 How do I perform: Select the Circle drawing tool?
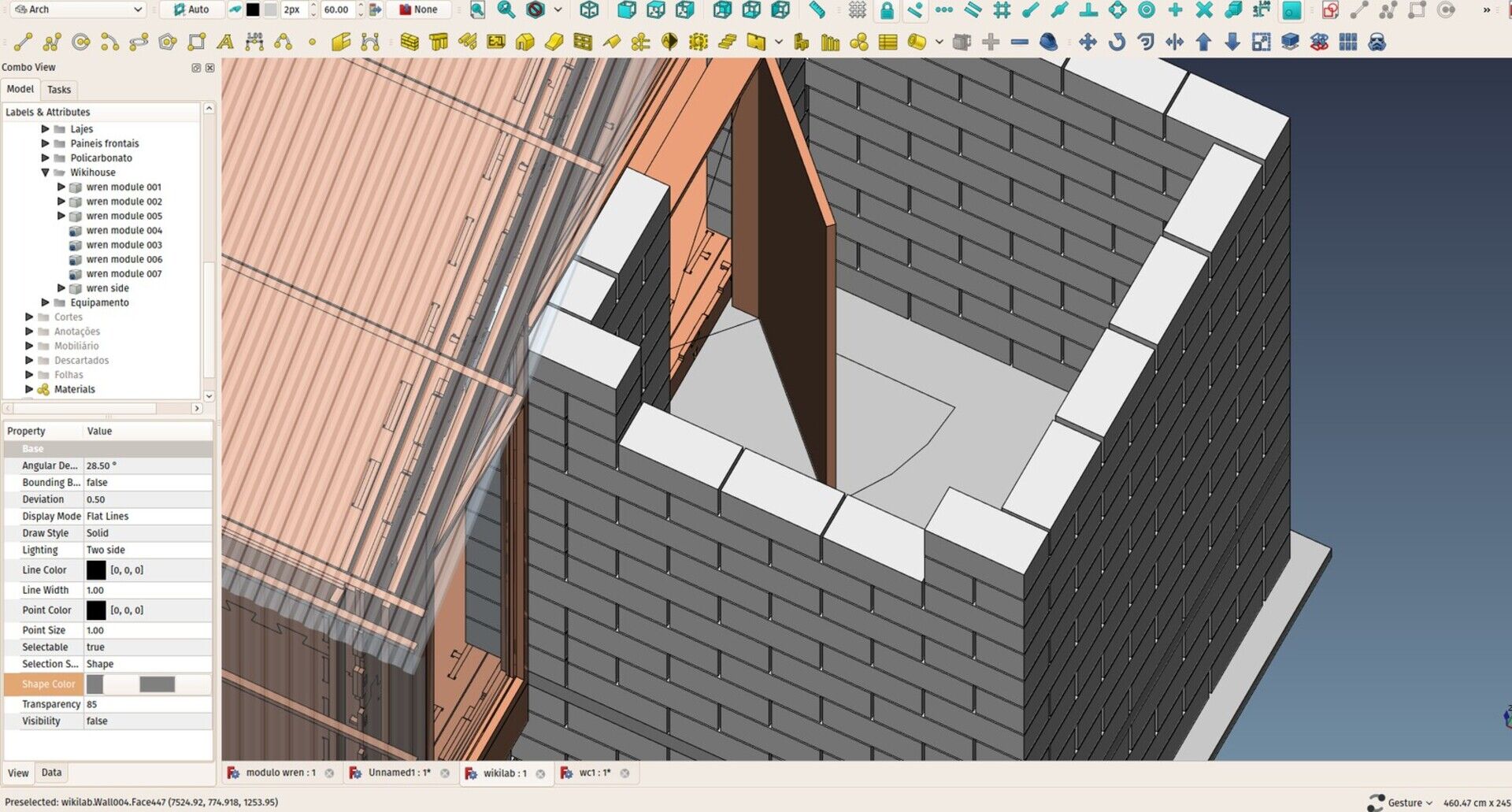(x=80, y=42)
